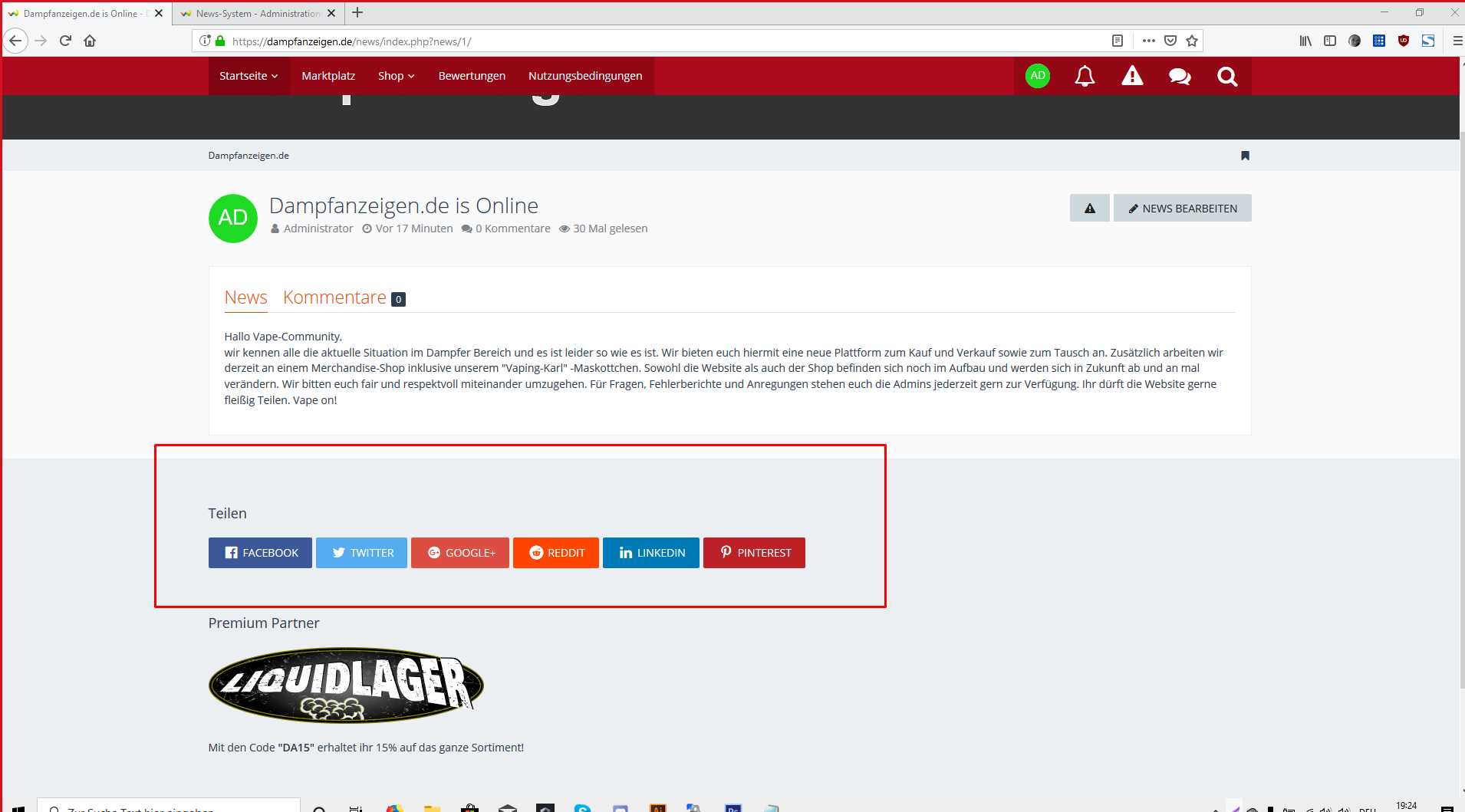Click the breadcrumb bookmark icon

point(1245,156)
